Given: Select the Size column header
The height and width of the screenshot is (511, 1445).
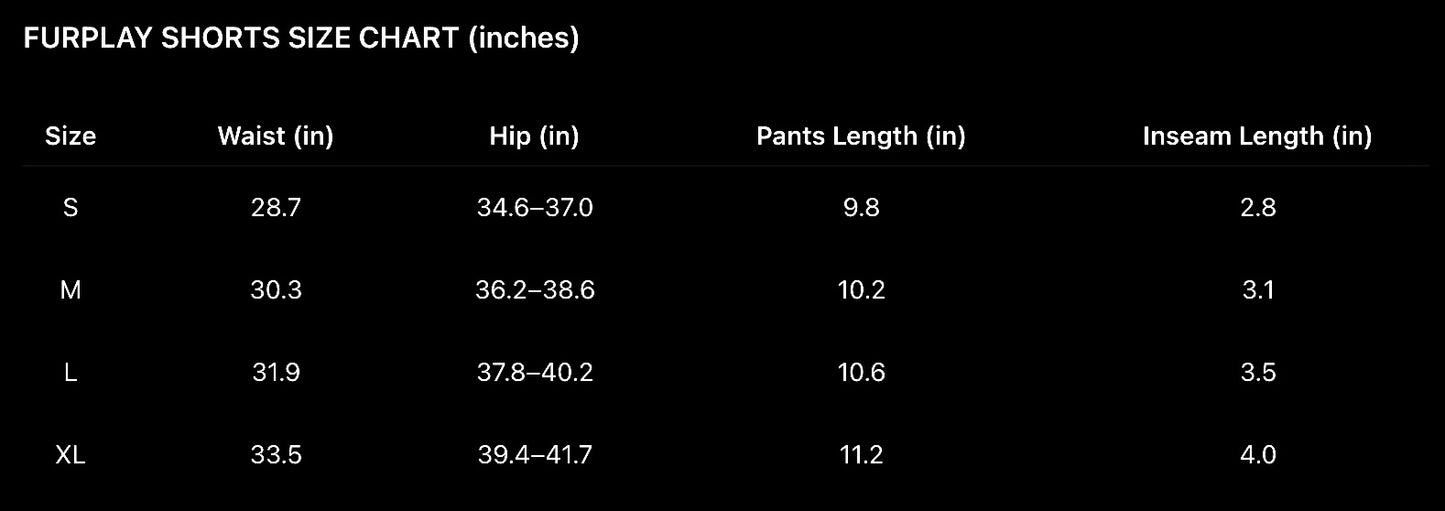Looking at the screenshot, I should click(x=70, y=137).
